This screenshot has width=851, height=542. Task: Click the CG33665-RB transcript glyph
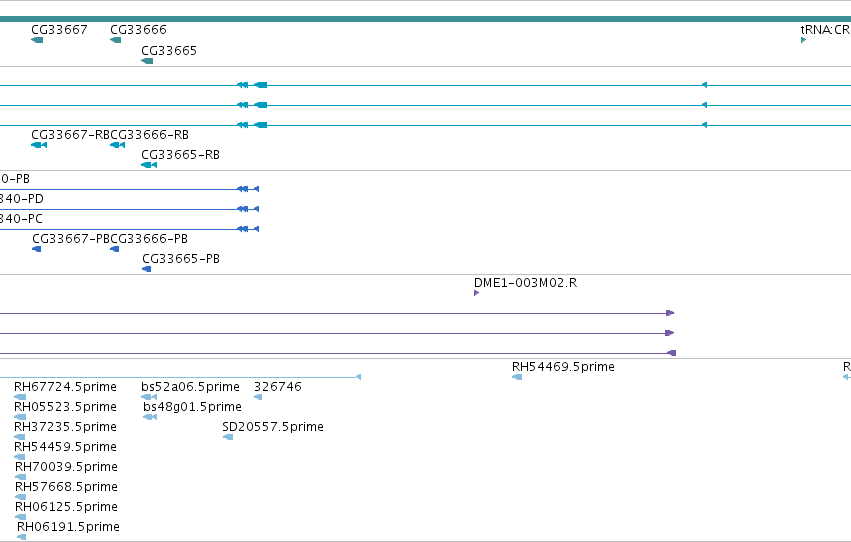[149, 165]
